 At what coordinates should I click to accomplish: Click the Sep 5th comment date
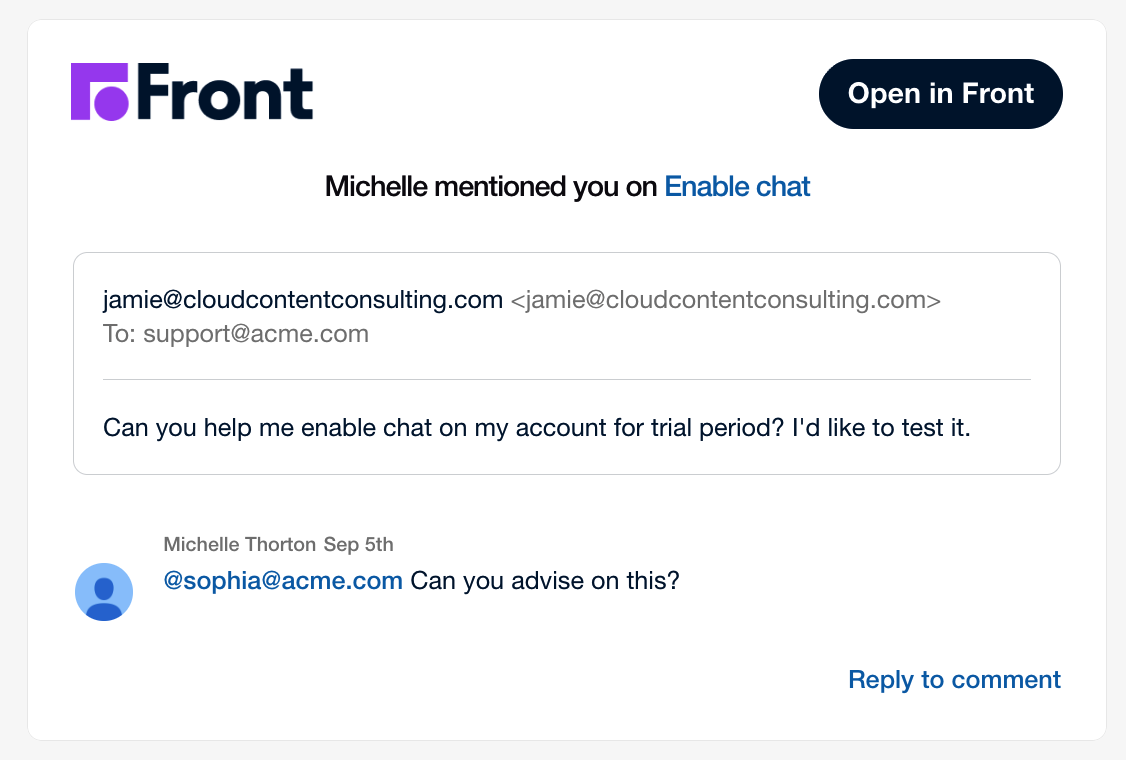(358, 544)
